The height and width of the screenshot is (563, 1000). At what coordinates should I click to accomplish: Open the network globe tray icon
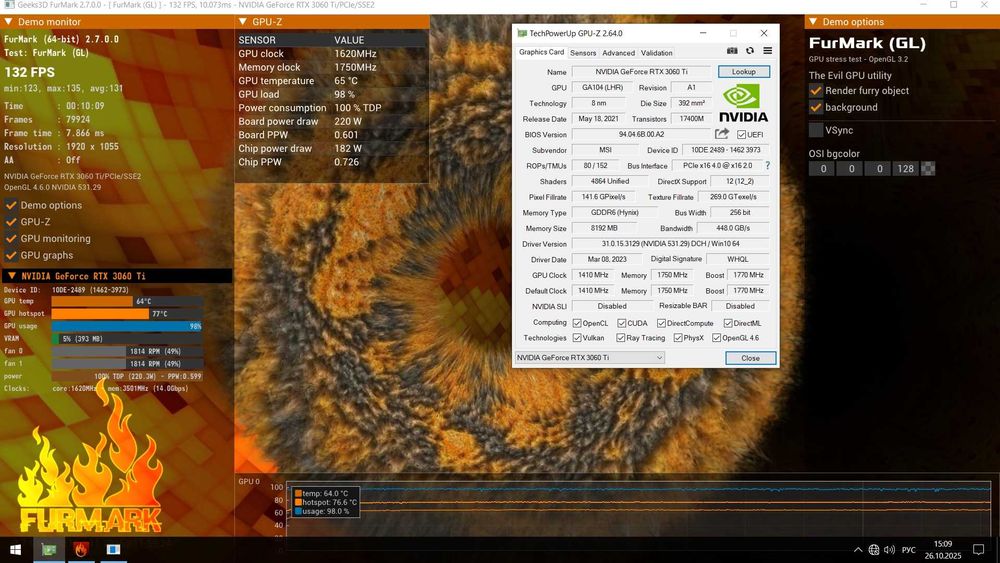pyautogui.click(x=874, y=550)
